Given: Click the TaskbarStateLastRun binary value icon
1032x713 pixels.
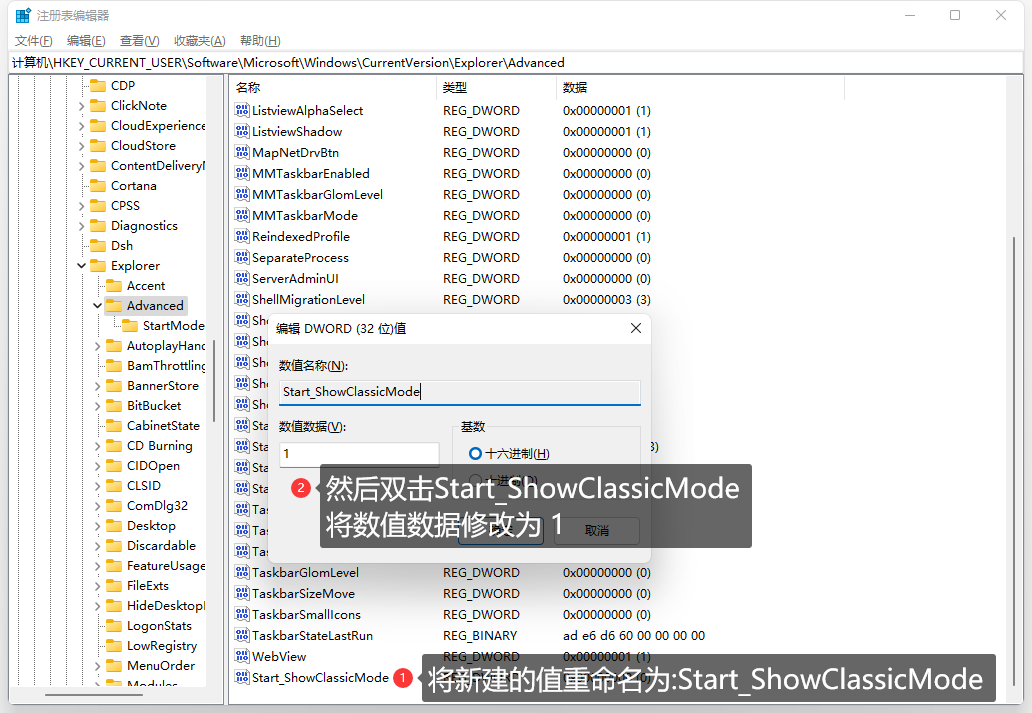Looking at the screenshot, I should (x=242, y=635).
